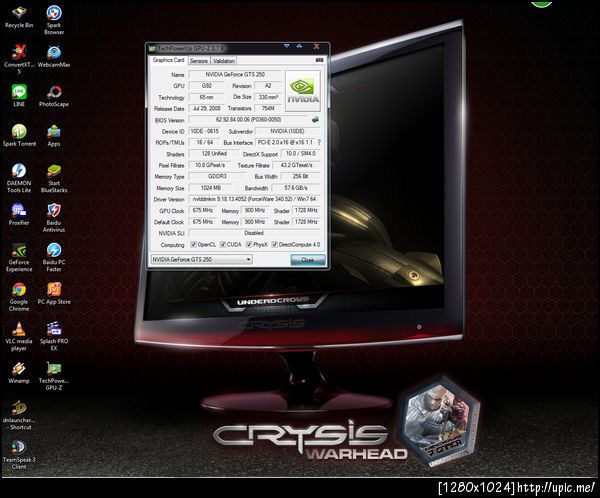Image resolution: width=600 pixels, height=498 pixels.
Task: Open the Apps desktop icon
Action: tap(54, 136)
